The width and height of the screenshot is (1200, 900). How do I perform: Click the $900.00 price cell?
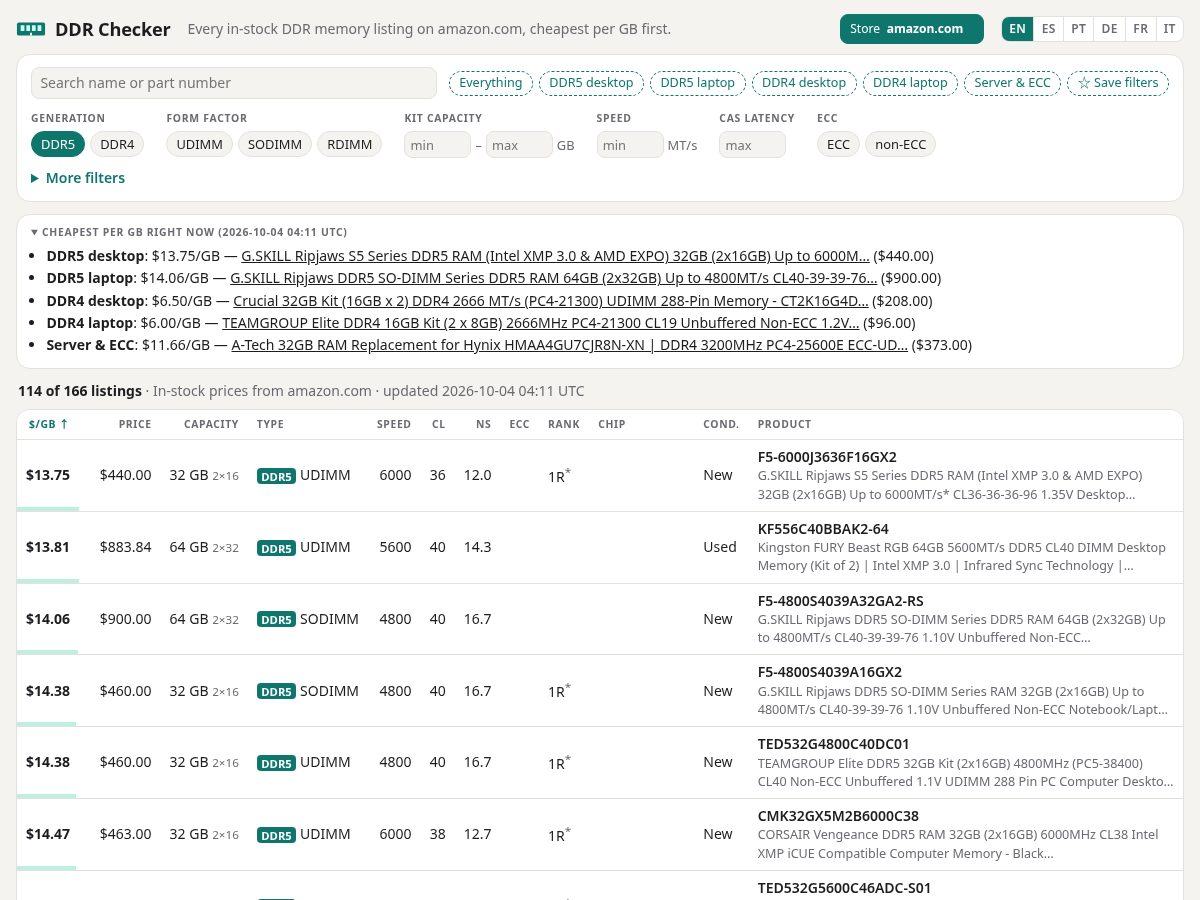[126, 619]
